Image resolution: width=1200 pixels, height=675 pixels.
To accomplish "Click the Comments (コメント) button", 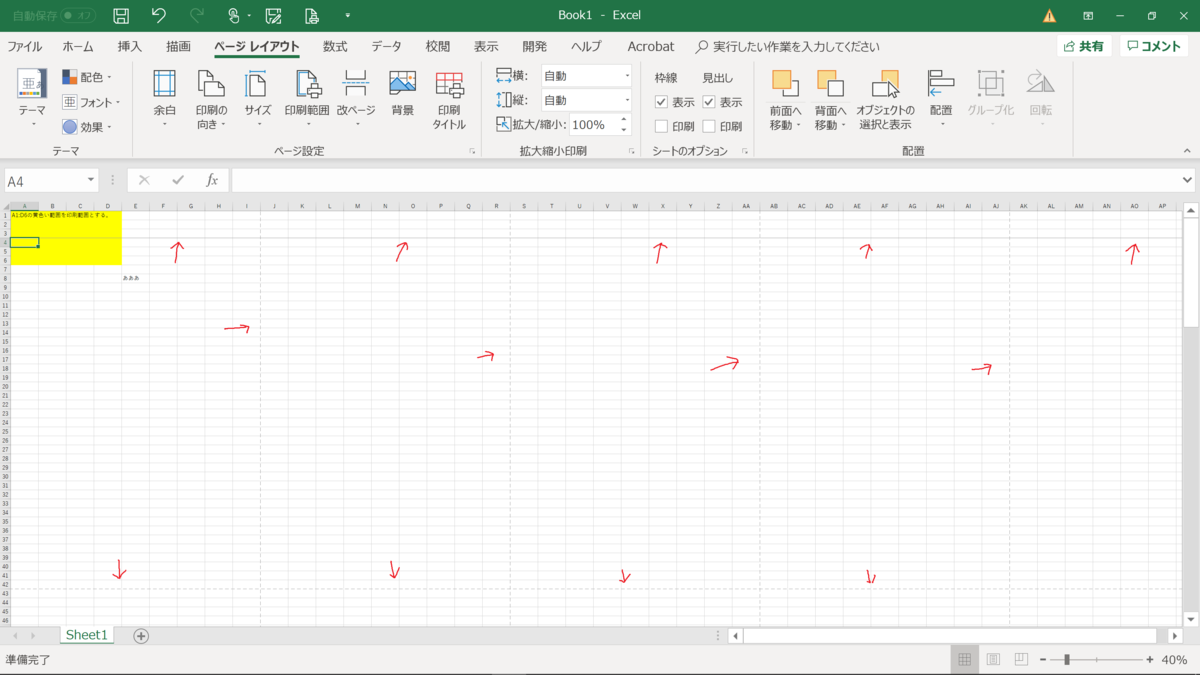I will (x=1155, y=46).
